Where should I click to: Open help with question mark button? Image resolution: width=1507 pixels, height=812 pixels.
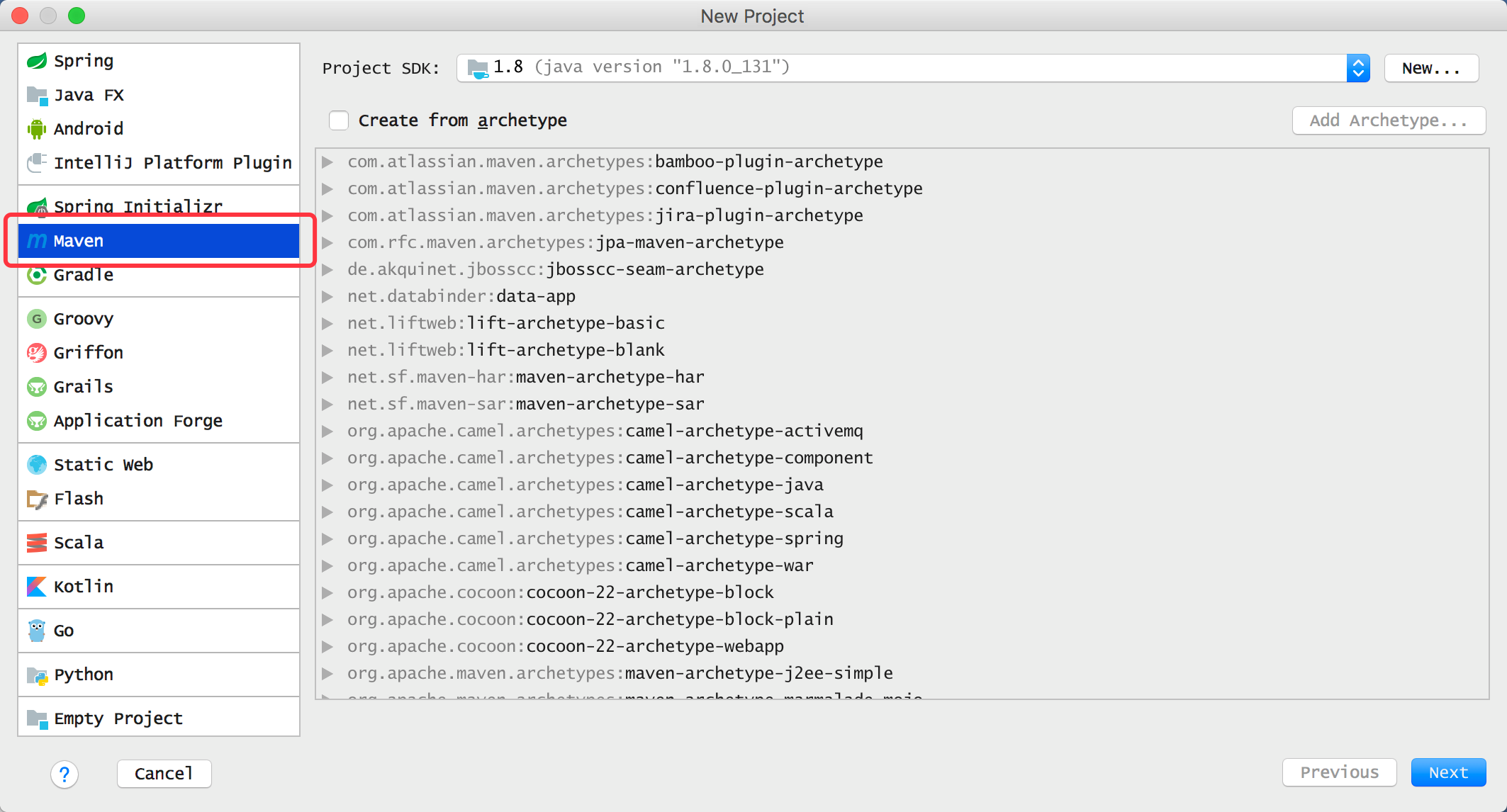65,774
